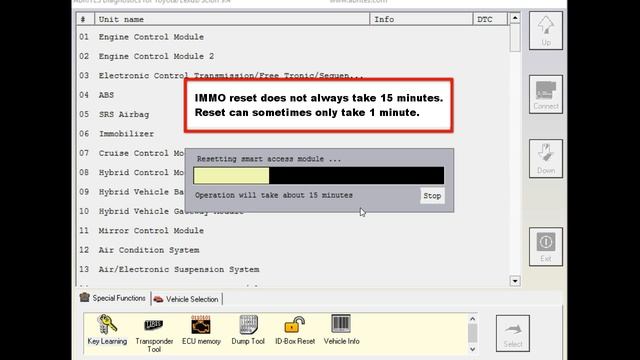The image size is (640, 360).
Task: Open the Dump Tool
Action: tap(248, 330)
